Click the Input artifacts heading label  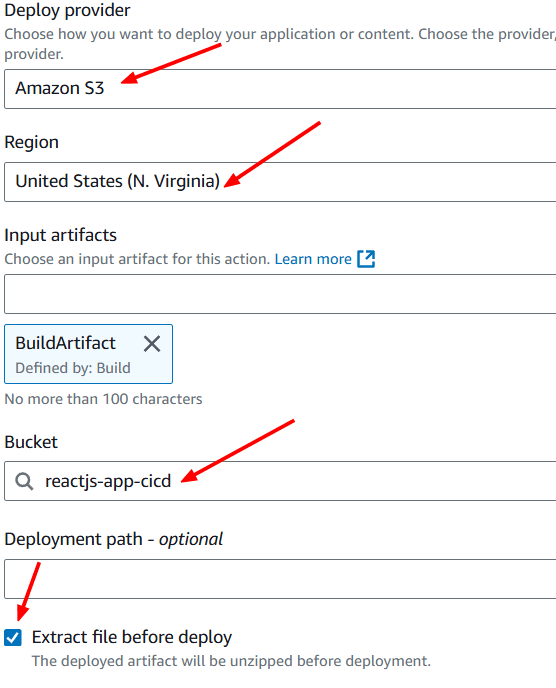[x=61, y=235]
